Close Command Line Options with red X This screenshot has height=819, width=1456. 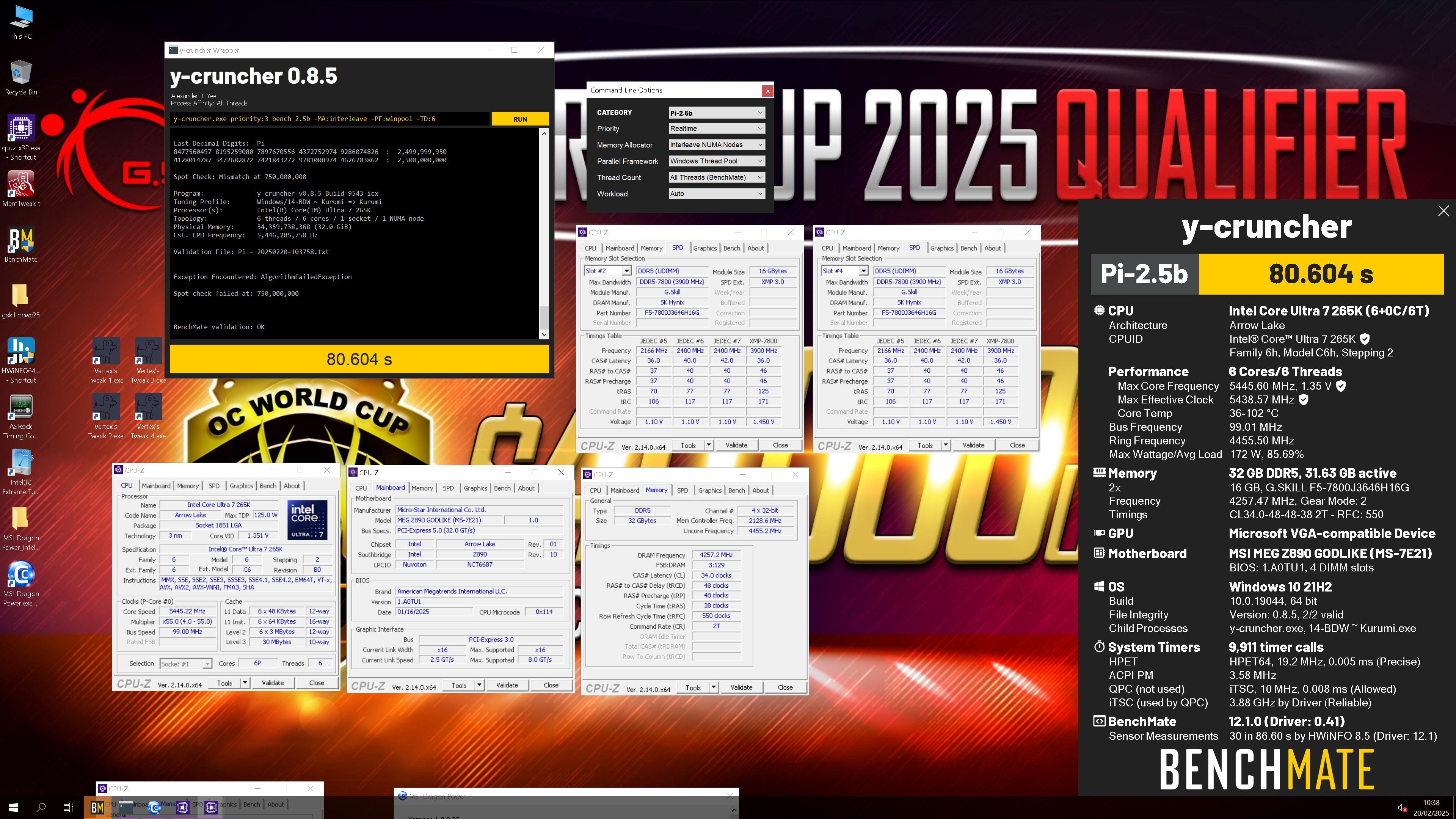[767, 91]
